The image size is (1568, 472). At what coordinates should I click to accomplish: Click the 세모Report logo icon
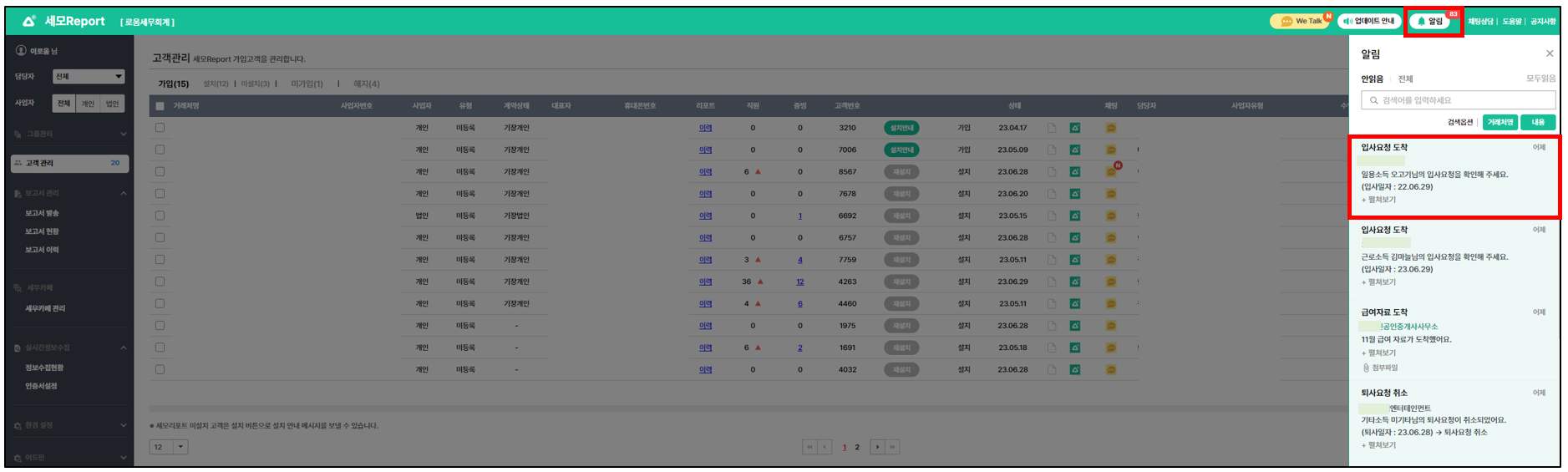[x=29, y=21]
